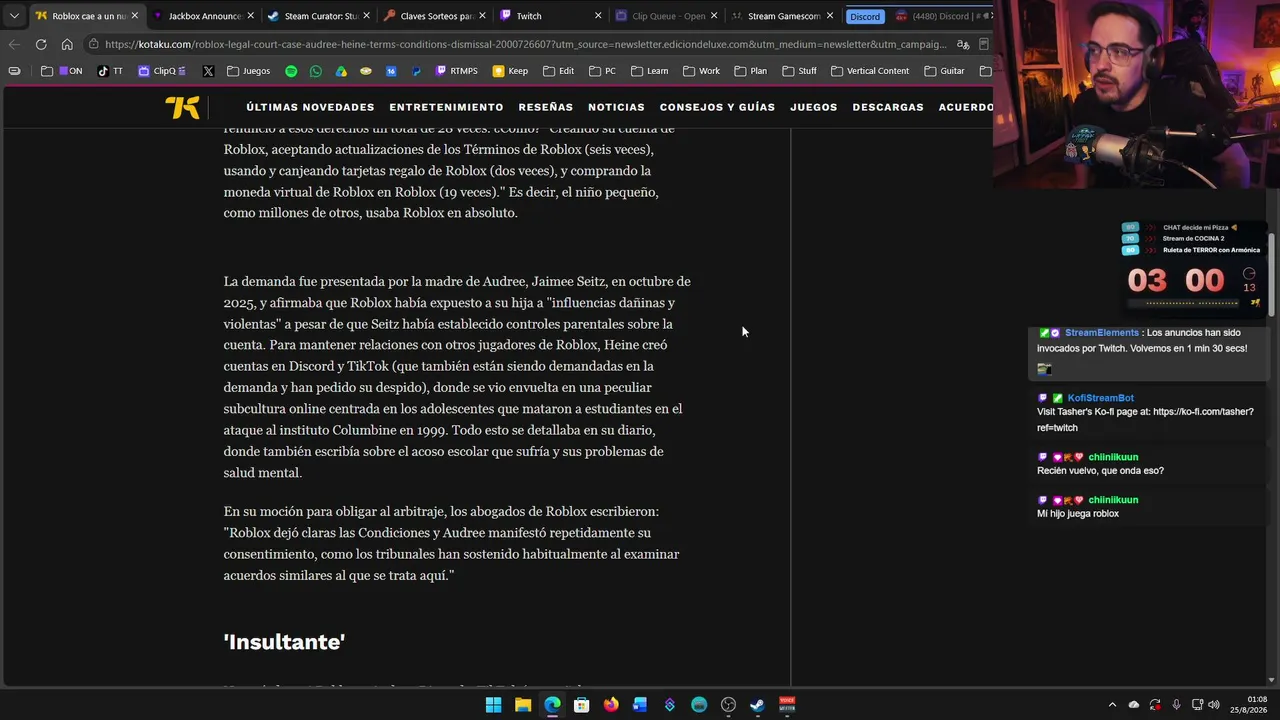Open the Windows Start menu
The image size is (1280, 720).
[x=493, y=705]
